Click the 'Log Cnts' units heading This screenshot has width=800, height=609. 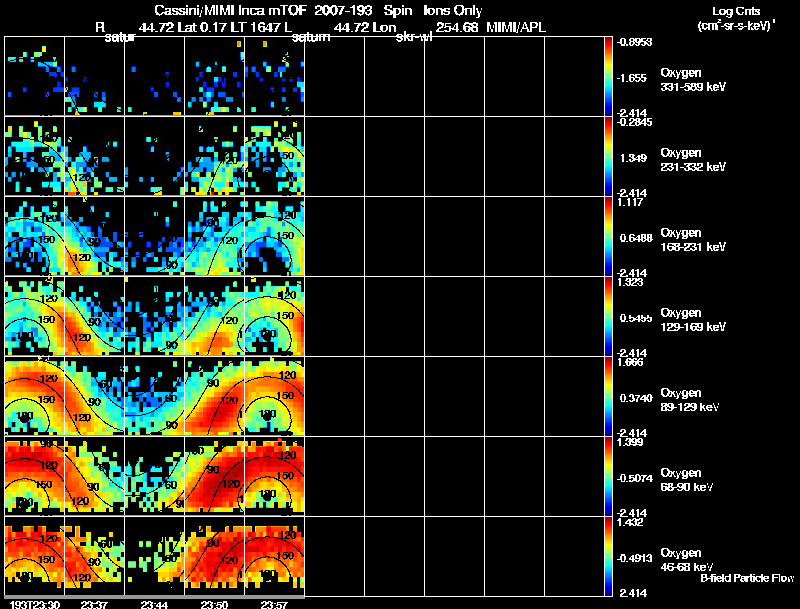(x=736, y=11)
